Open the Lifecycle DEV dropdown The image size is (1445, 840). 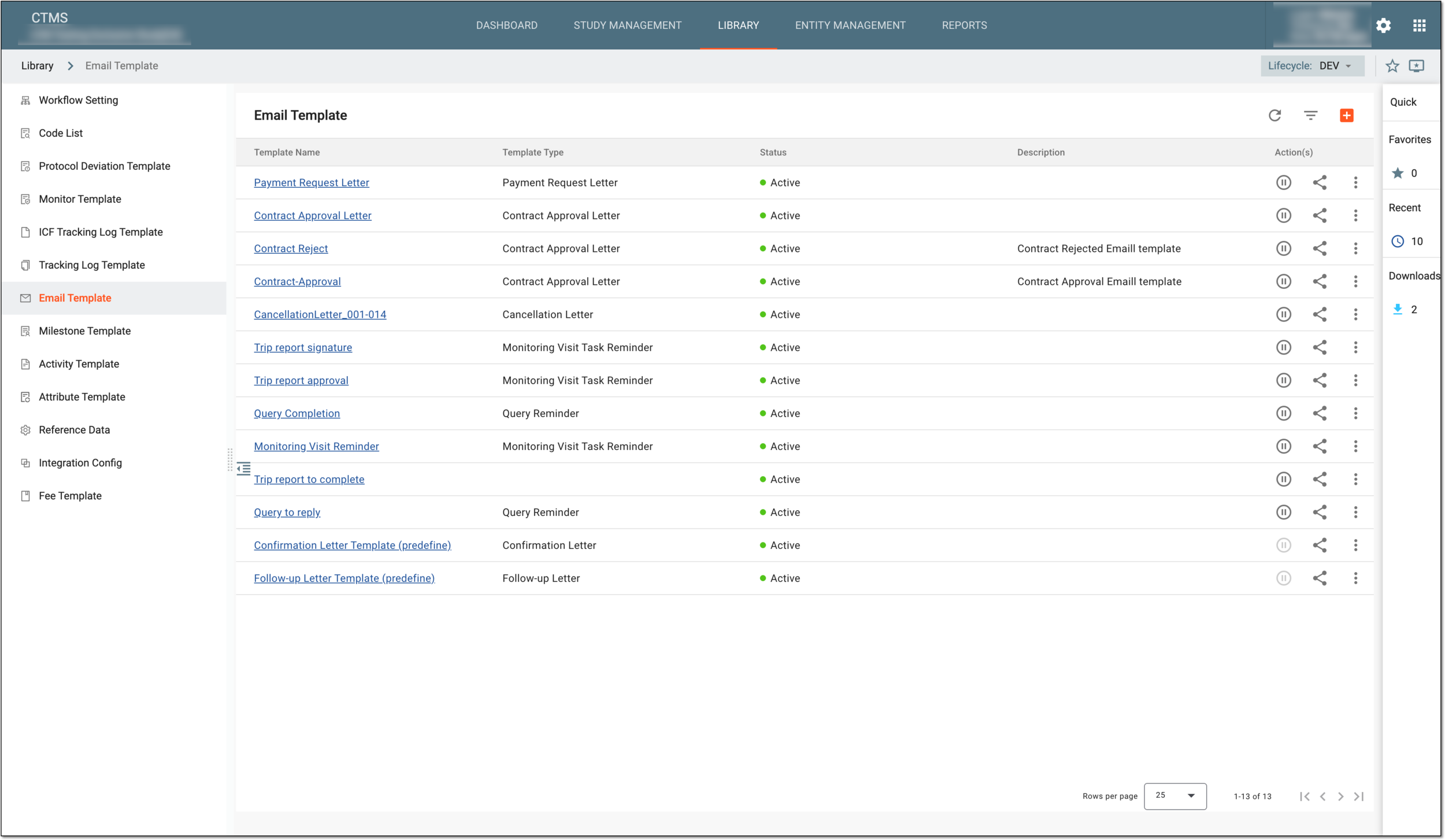pos(1312,66)
